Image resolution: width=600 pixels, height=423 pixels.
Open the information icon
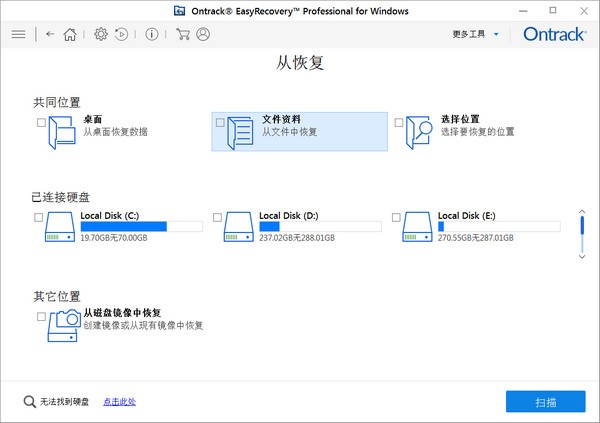point(151,34)
